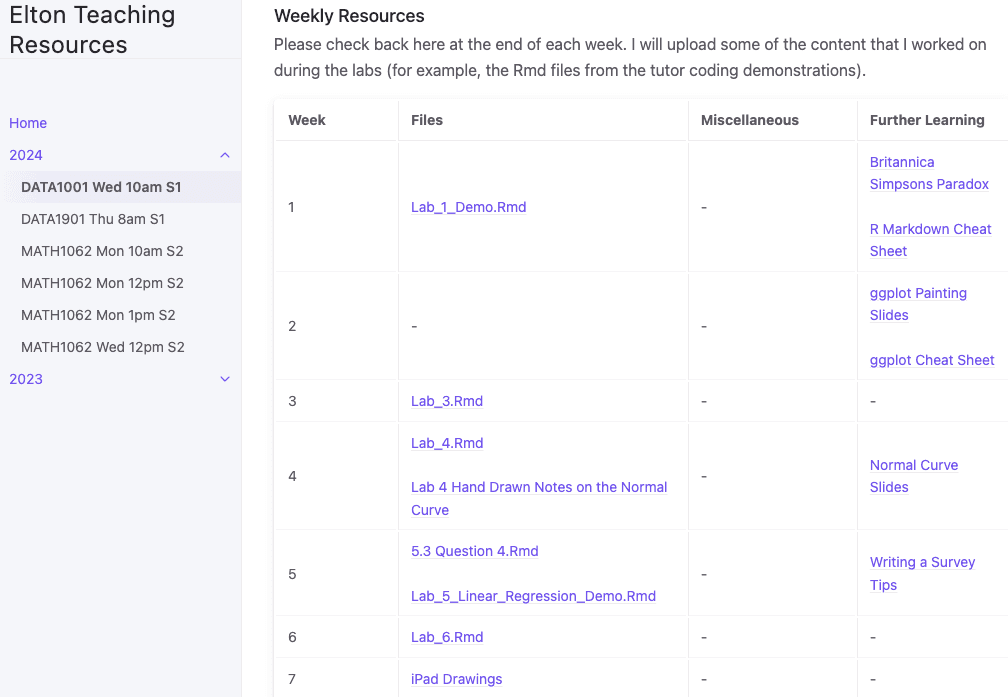The width and height of the screenshot is (1008, 697).
Task: Download Lab_3.Rmd file
Action: point(447,401)
